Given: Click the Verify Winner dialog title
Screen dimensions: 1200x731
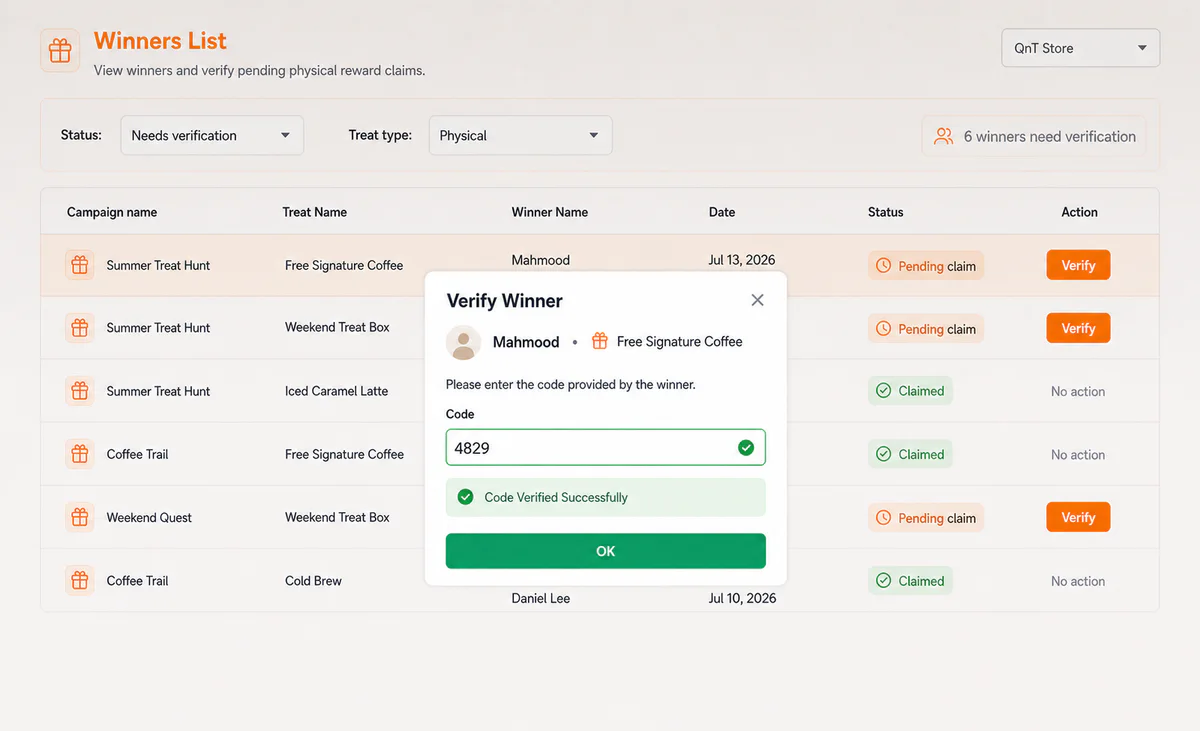Looking at the screenshot, I should (504, 301).
